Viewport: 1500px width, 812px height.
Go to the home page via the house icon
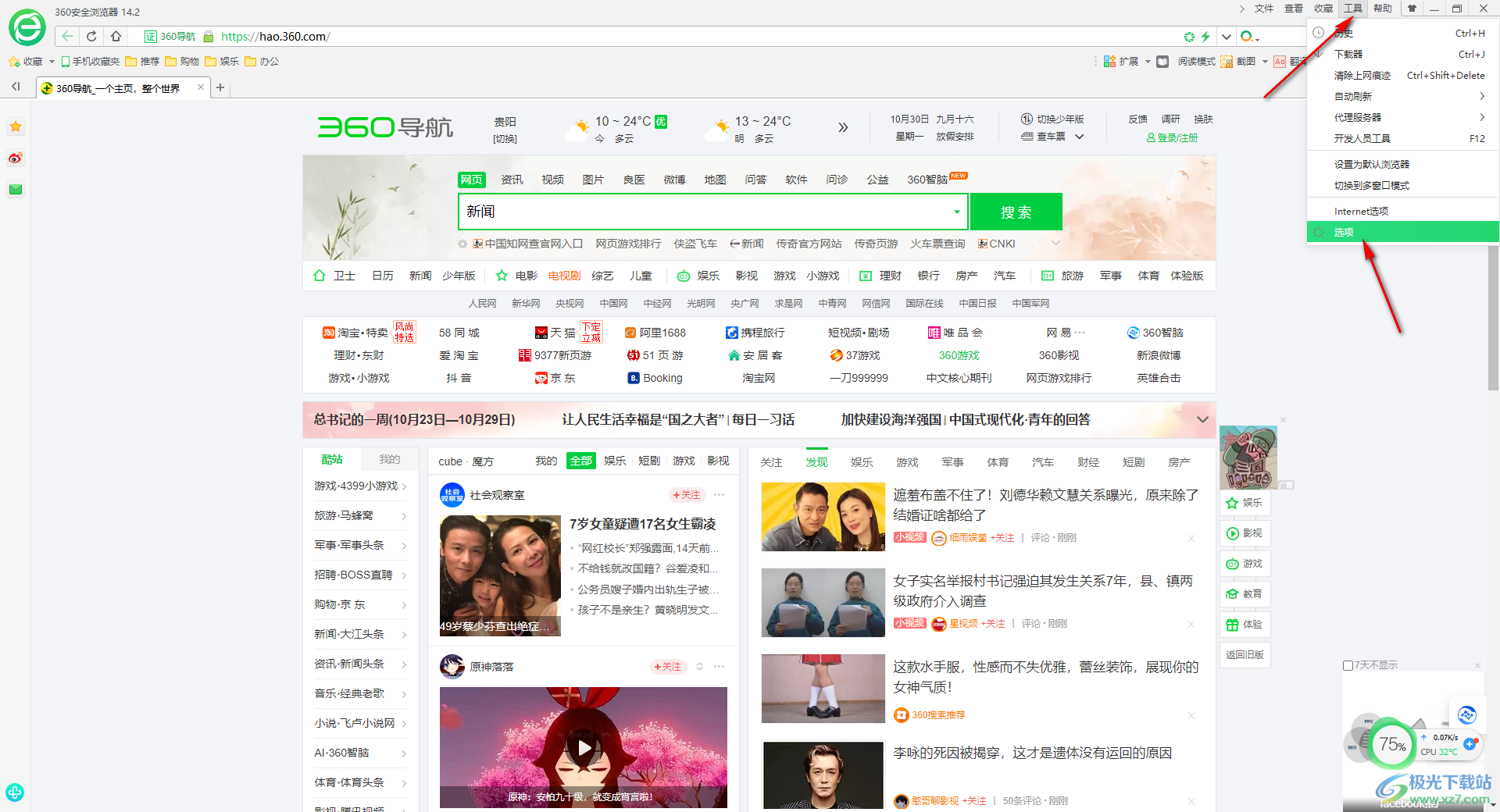(x=116, y=36)
